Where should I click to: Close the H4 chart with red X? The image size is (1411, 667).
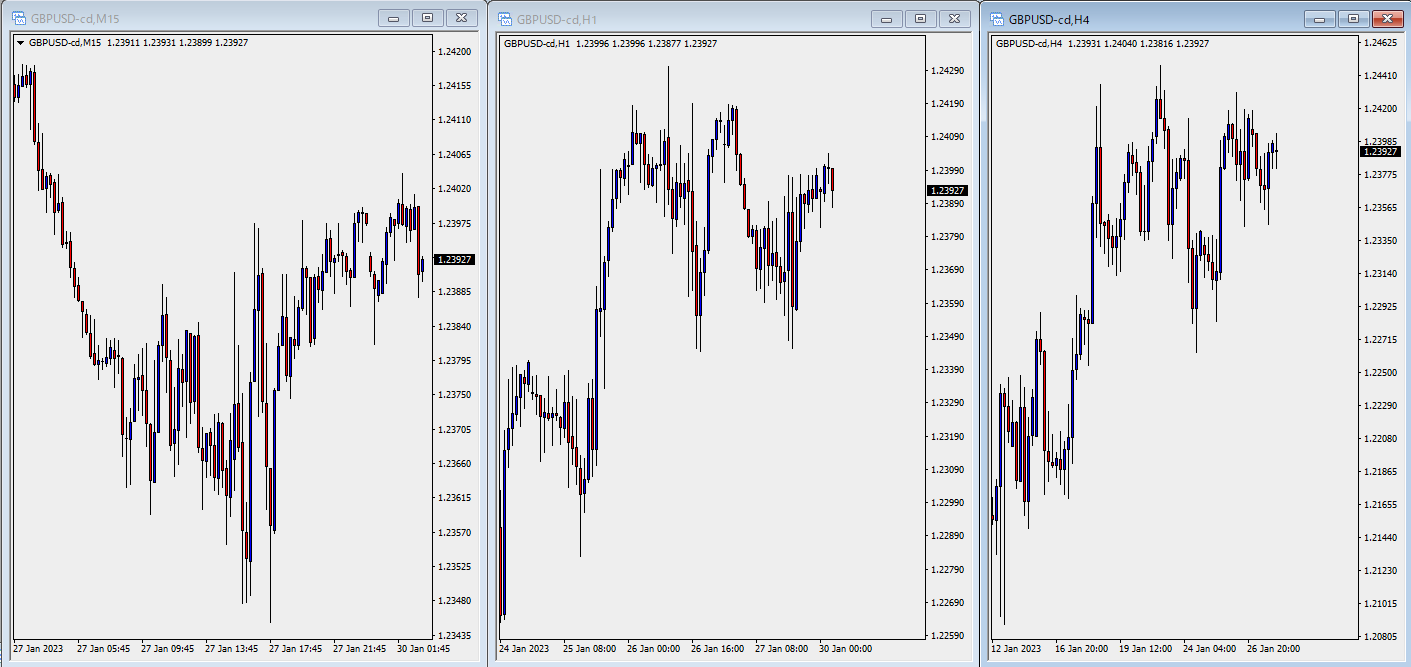(x=1386, y=18)
